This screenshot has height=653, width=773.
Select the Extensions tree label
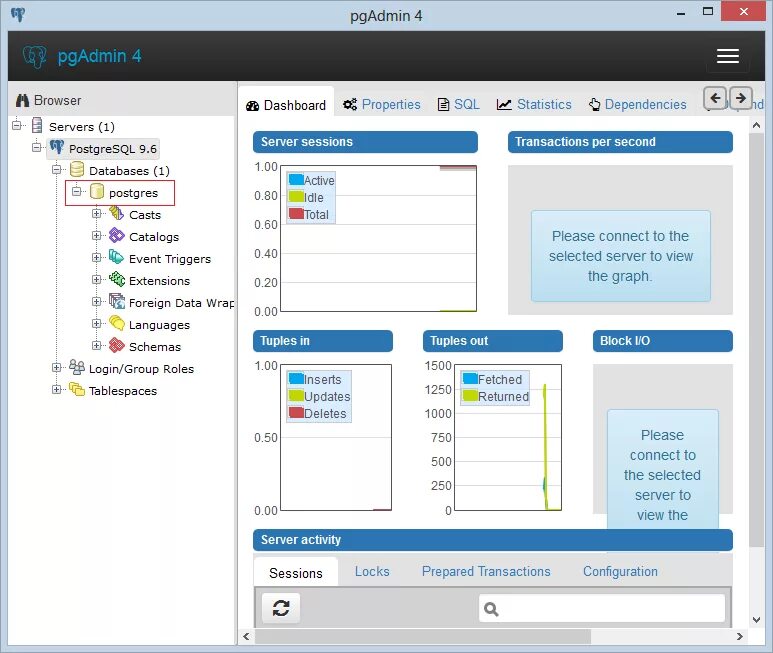159,281
